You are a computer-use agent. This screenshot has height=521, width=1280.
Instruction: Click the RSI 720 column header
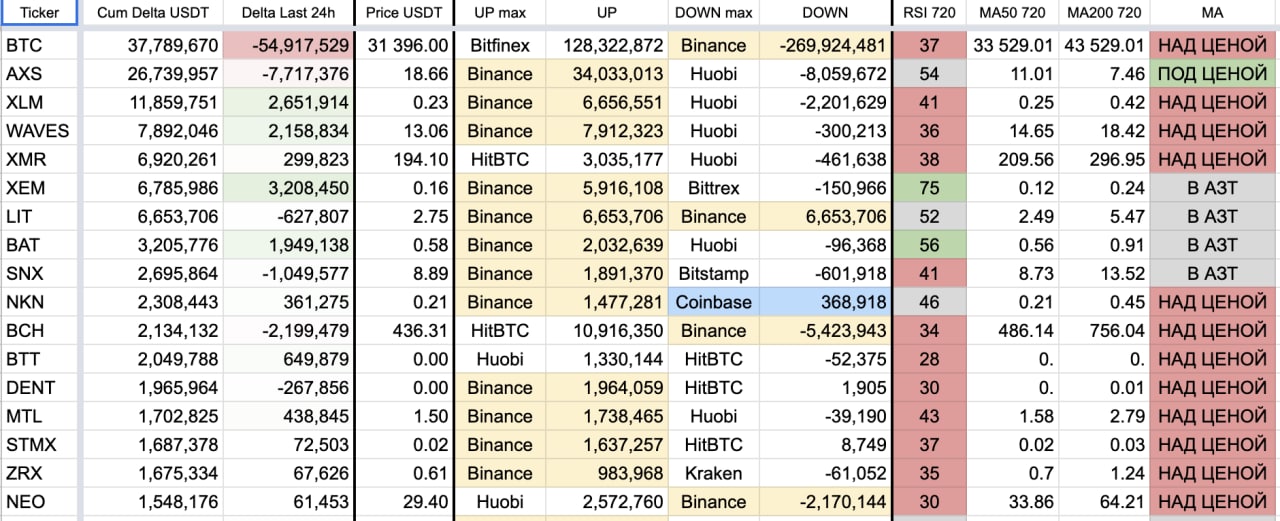(x=930, y=14)
